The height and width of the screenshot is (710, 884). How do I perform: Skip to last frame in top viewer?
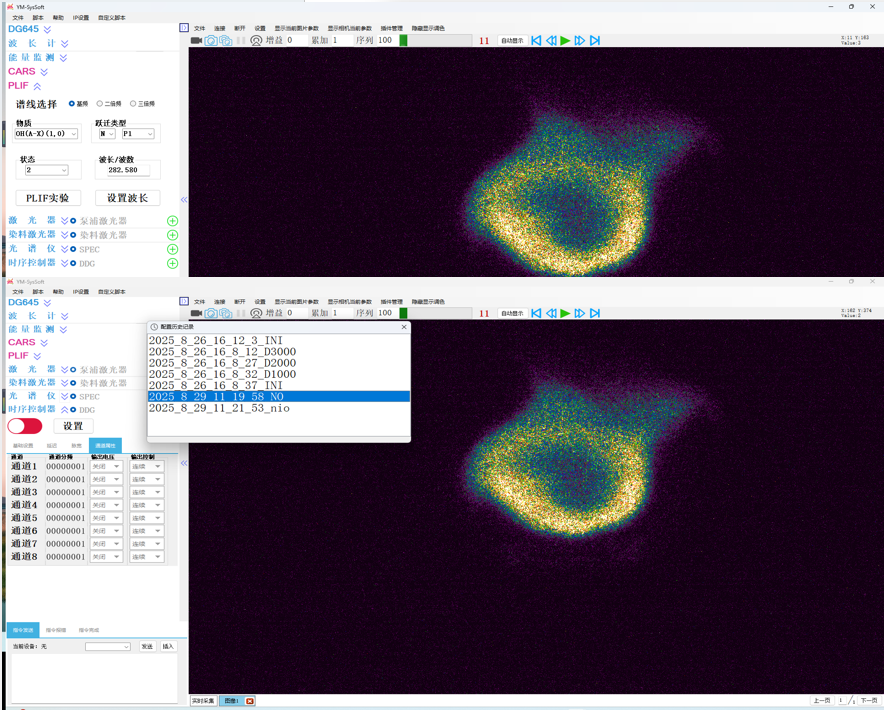tap(595, 41)
